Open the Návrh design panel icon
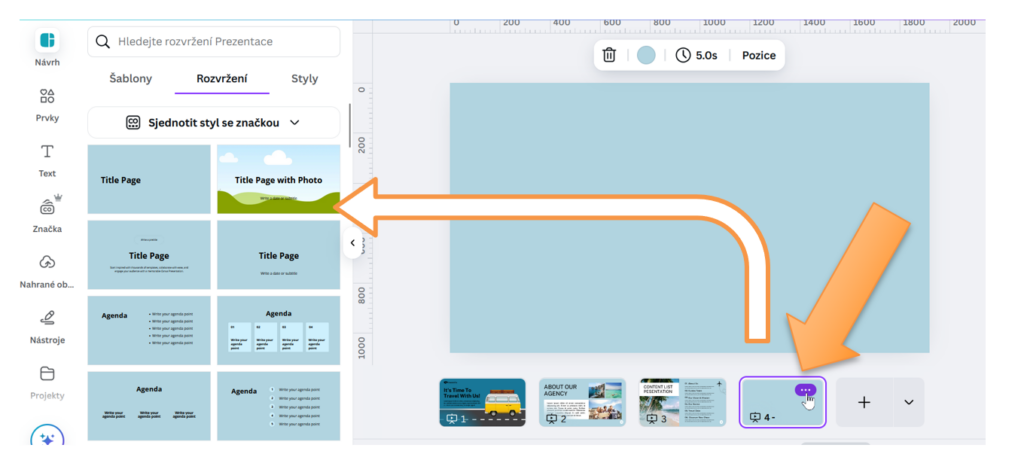This screenshot has height=463, width=1024. 47,41
